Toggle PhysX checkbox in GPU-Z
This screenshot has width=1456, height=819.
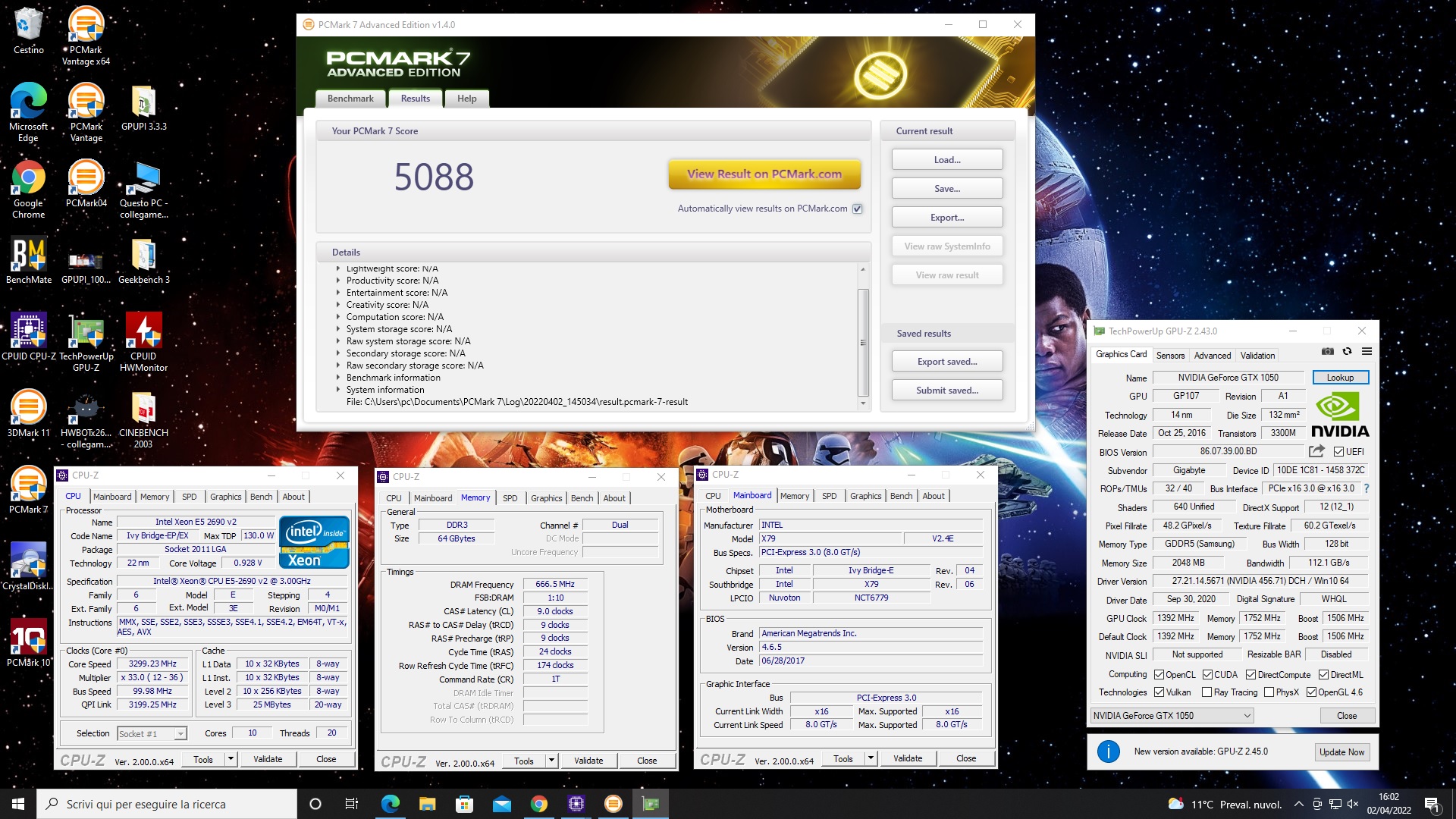1269,692
